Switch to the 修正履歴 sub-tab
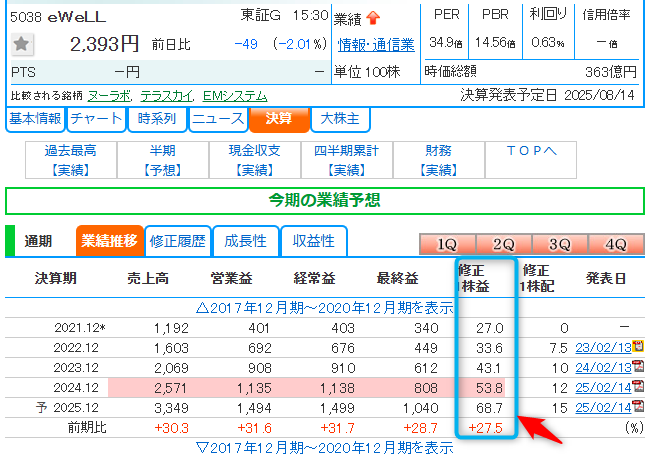656x454 pixels. point(178,241)
